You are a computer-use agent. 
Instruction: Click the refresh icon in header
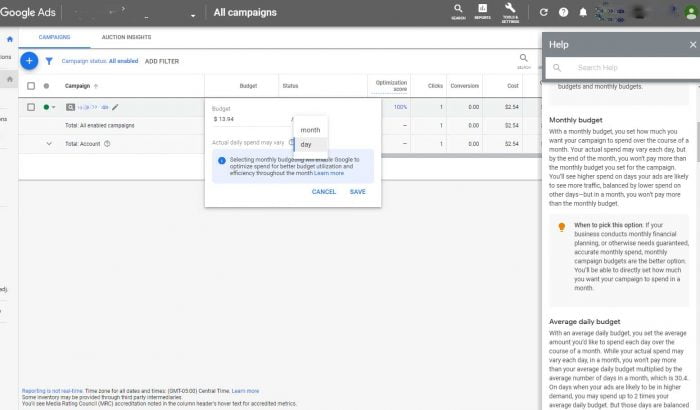point(544,13)
